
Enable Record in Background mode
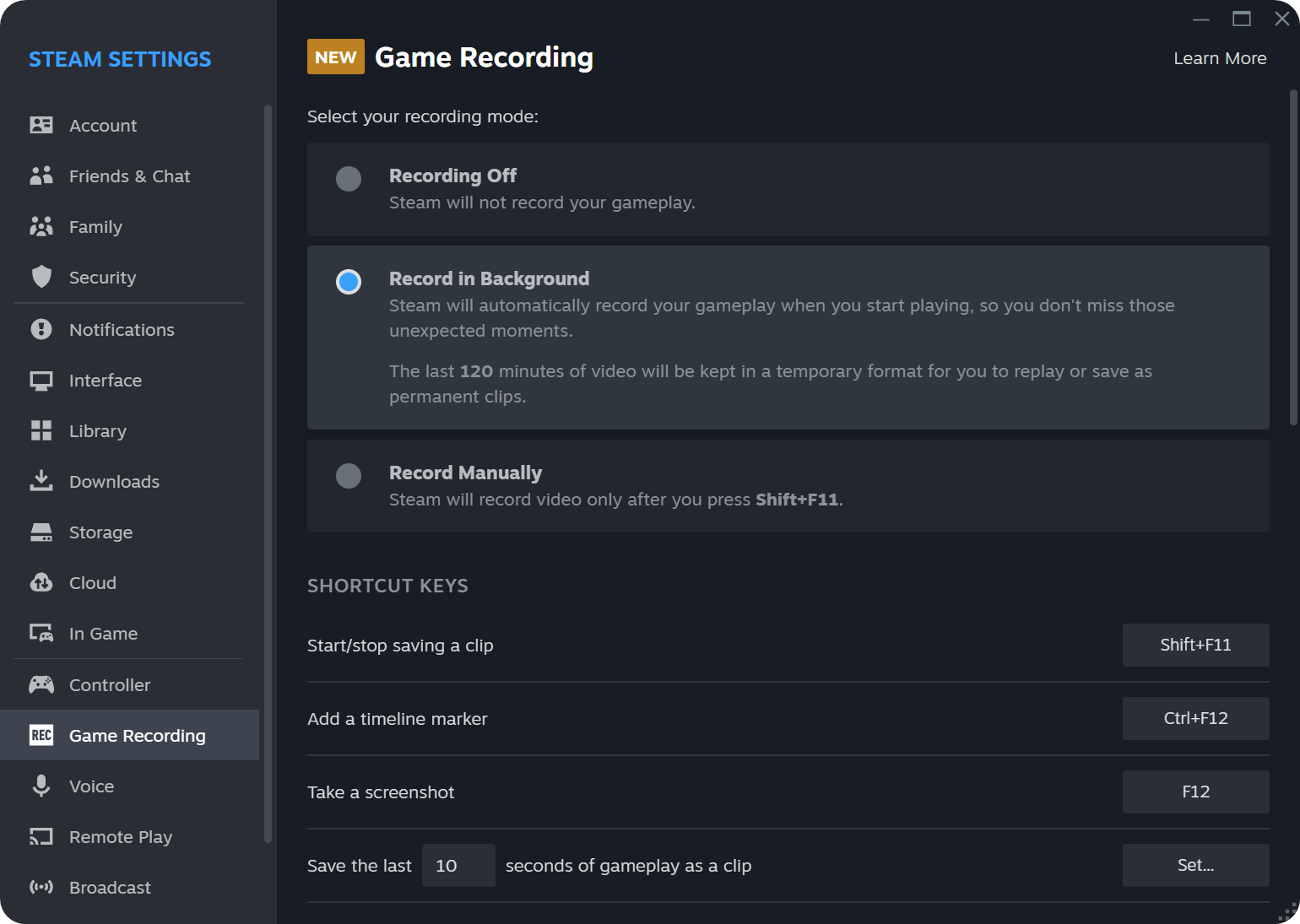point(348,281)
